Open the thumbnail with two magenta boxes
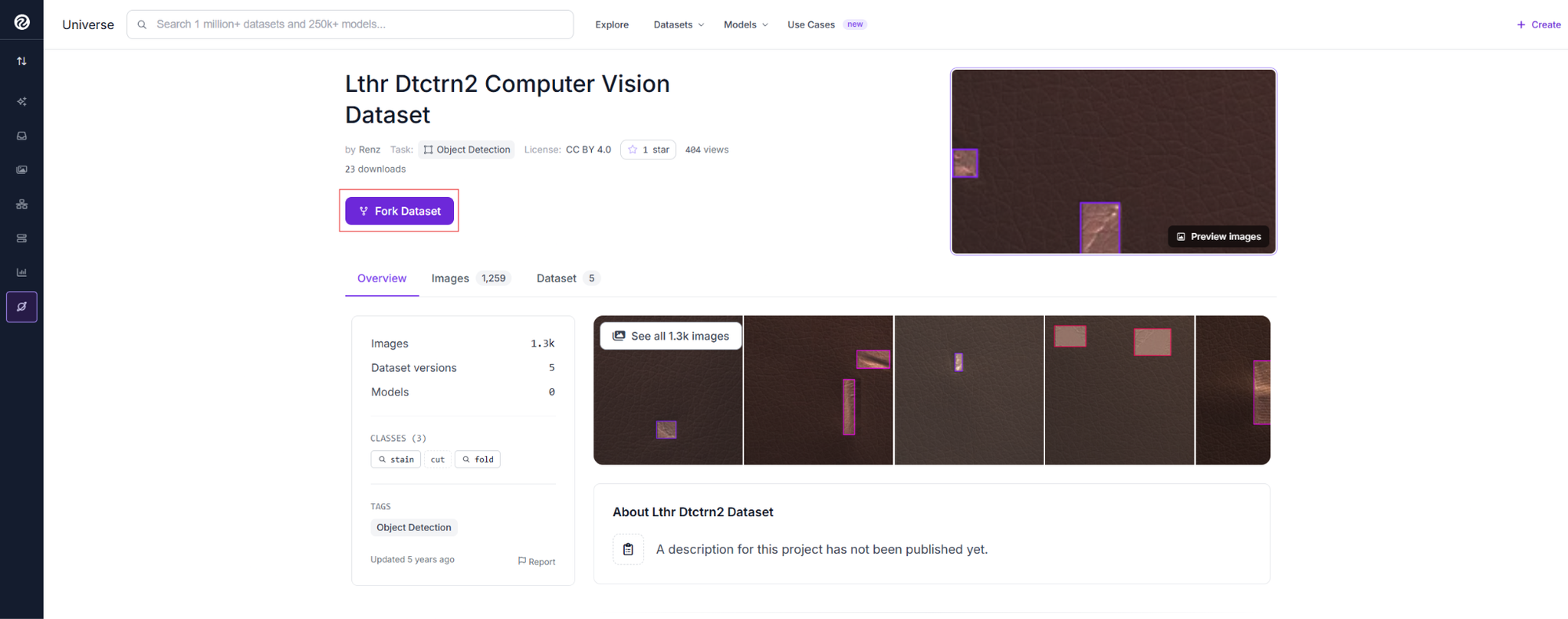 pyautogui.click(x=818, y=390)
